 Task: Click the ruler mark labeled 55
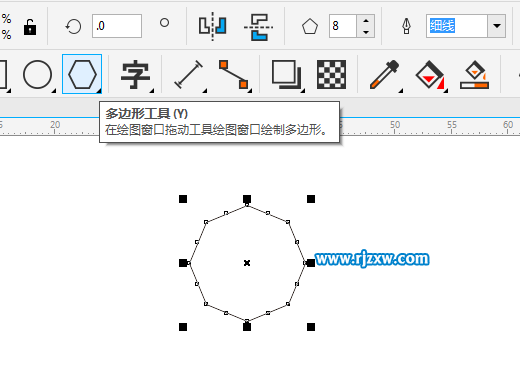[452, 125]
